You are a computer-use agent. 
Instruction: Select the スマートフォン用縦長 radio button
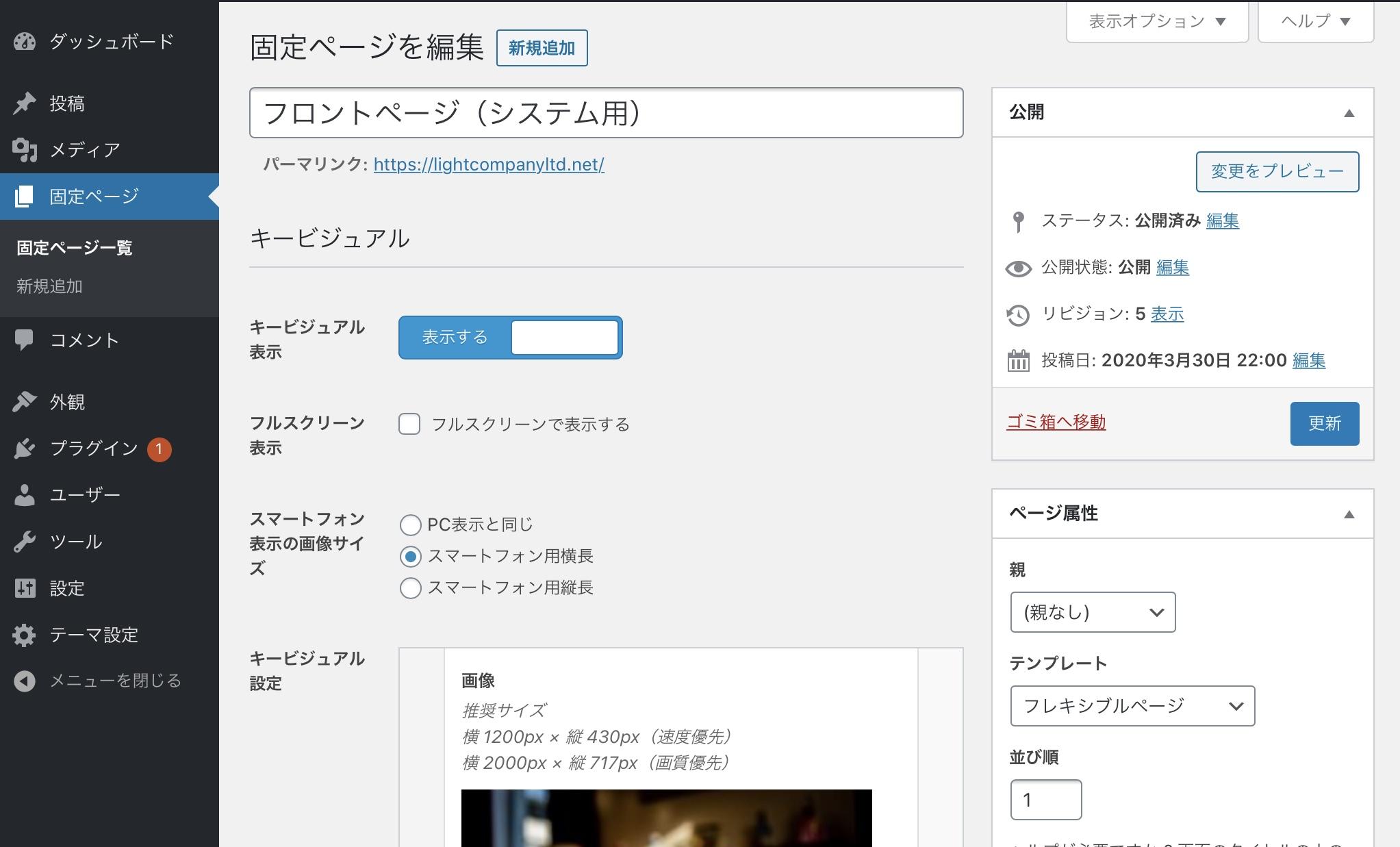[410, 587]
